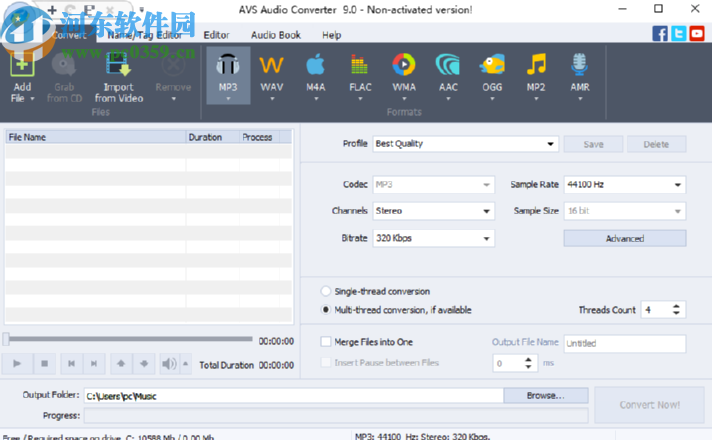Screen dimensions: 712x440
Task: Jump to next track
Action: point(94,364)
